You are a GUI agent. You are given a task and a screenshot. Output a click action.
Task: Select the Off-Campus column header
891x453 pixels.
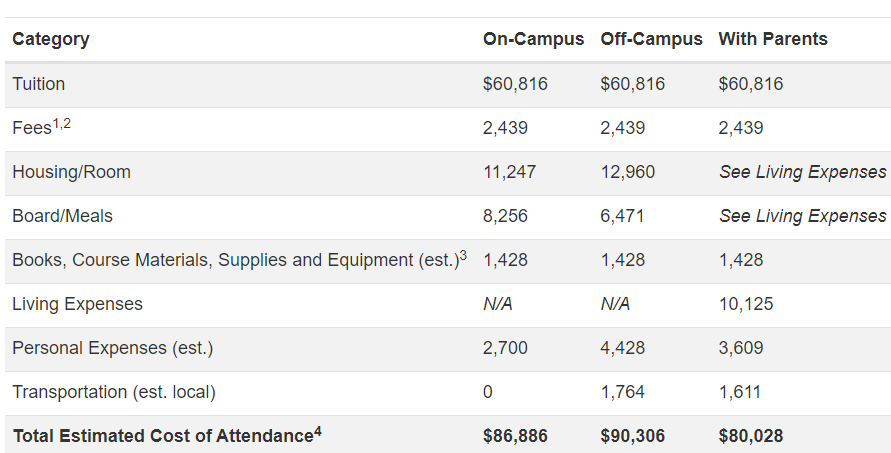coord(652,39)
